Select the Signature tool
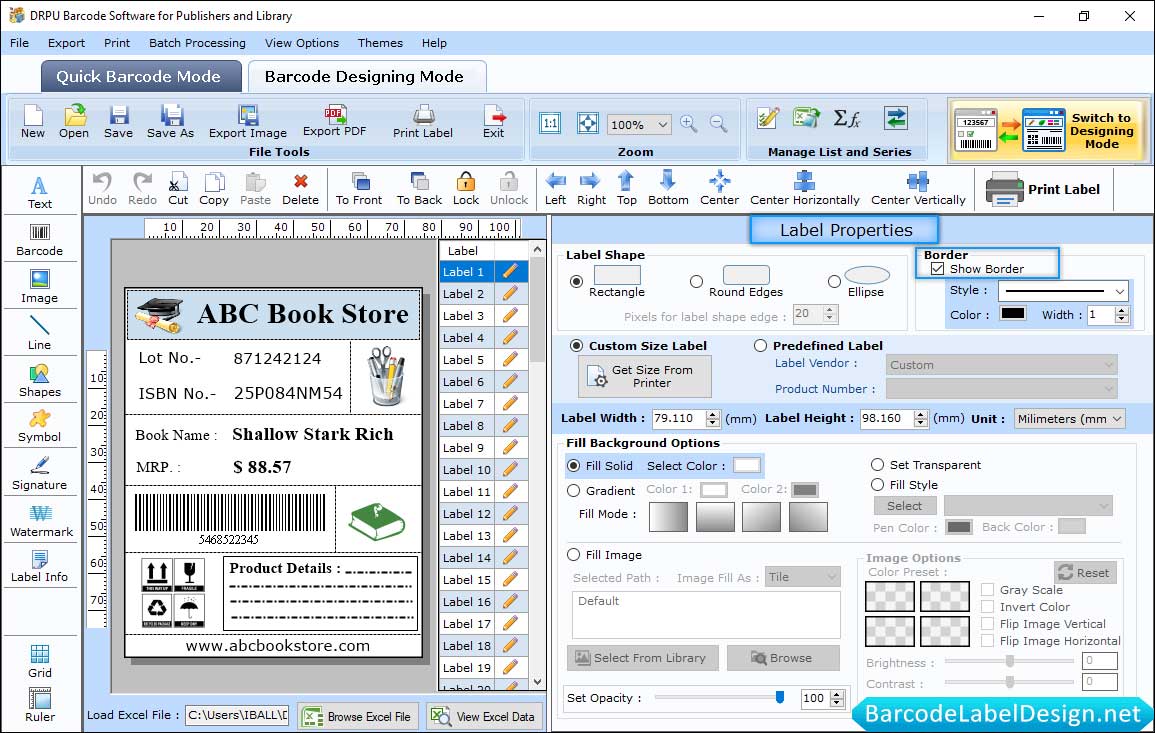The height and width of the screenshot is (733, 1155). coord(40,473)
